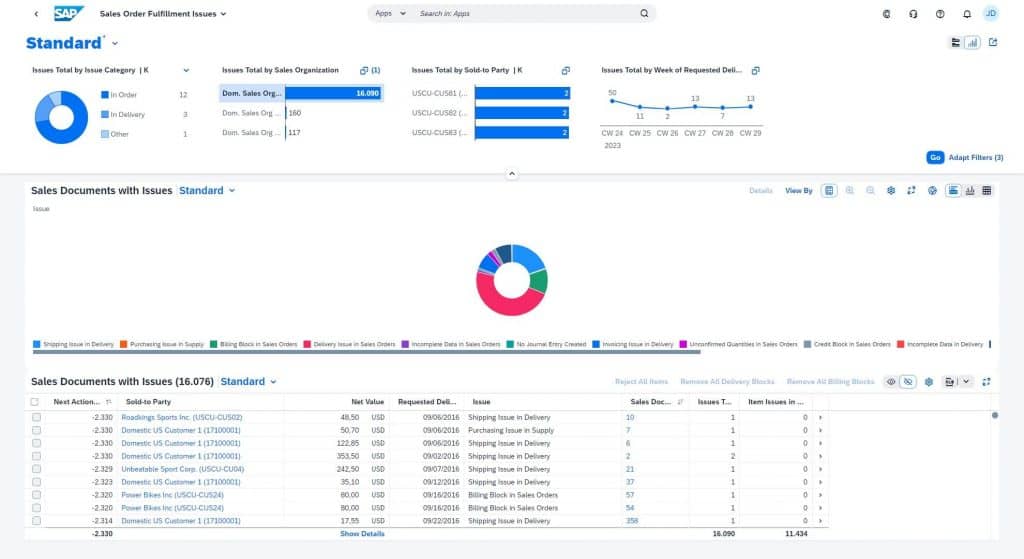Viewport: 1024px width, 559px height.
Task: Click the Go button
Action: 935,157
